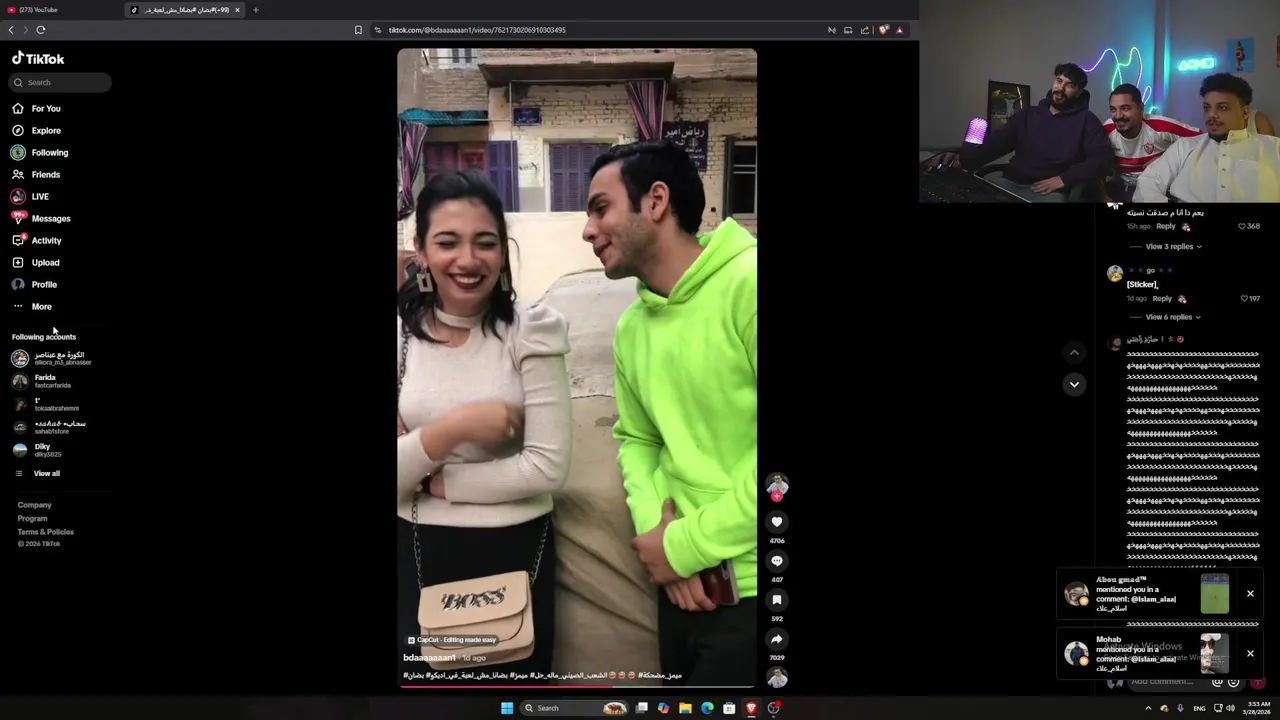Reply to the Sticker comment

coord(1162,299)
